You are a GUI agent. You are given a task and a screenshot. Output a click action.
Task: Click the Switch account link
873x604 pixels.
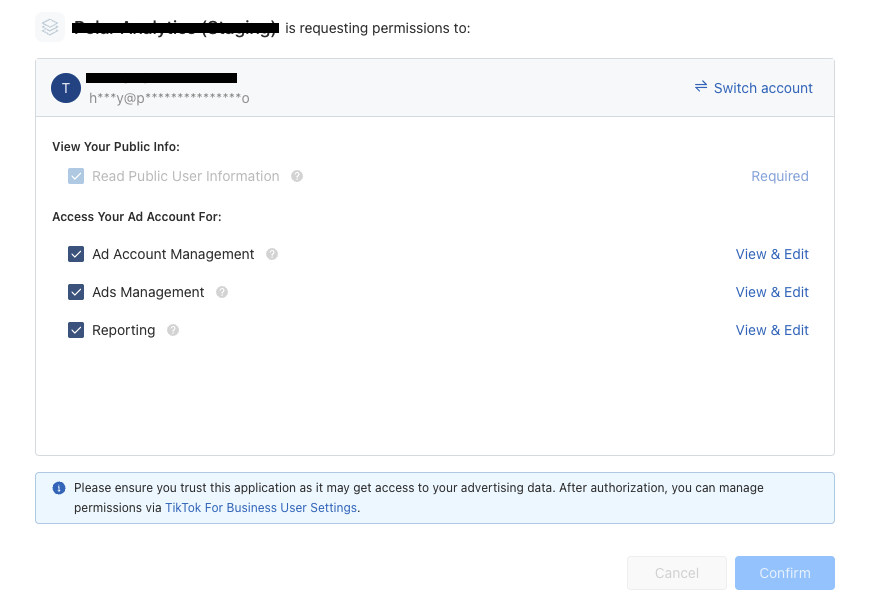(x=763, y=88)
